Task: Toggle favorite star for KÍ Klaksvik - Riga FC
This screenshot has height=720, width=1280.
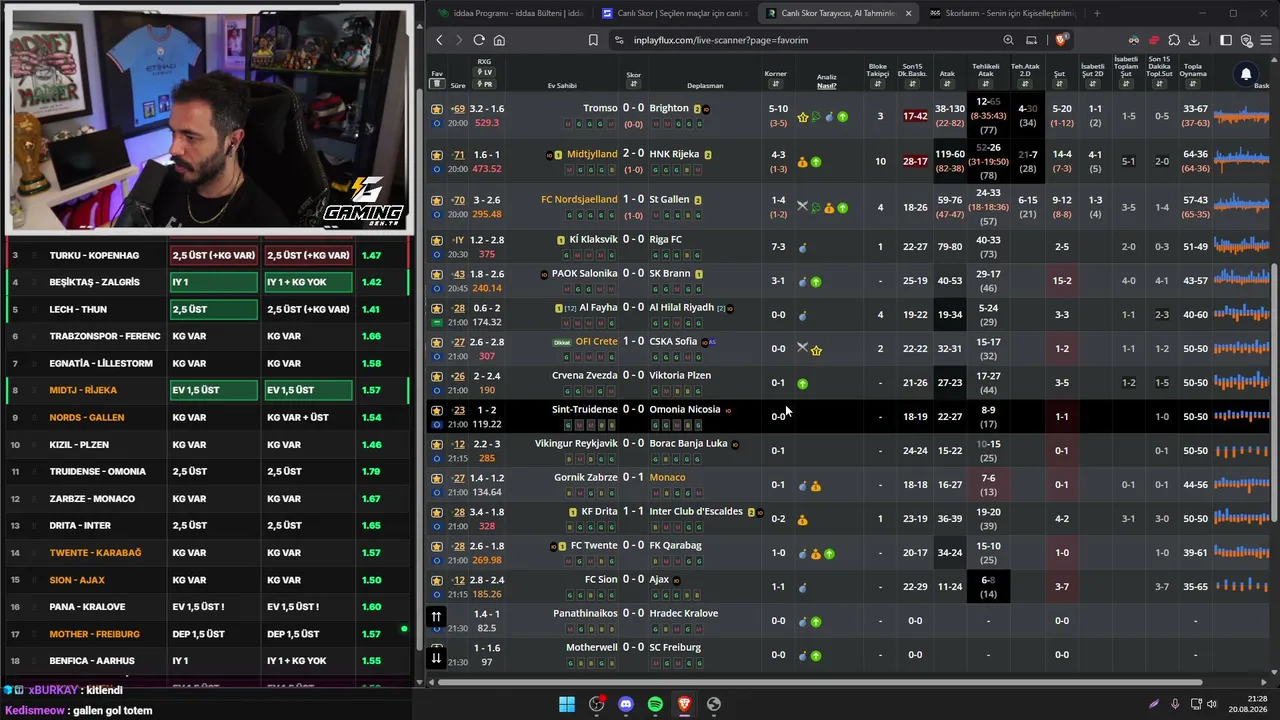Action: coord(437,240)
